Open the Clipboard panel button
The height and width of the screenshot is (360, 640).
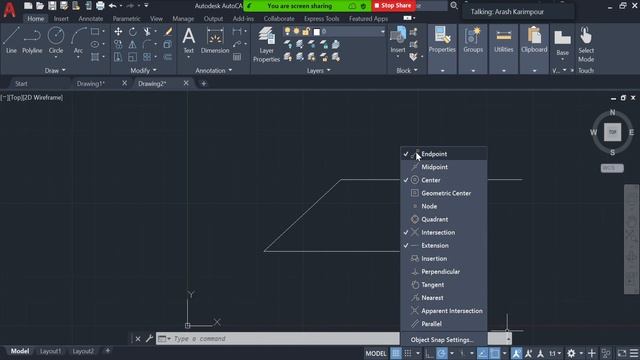534,40
